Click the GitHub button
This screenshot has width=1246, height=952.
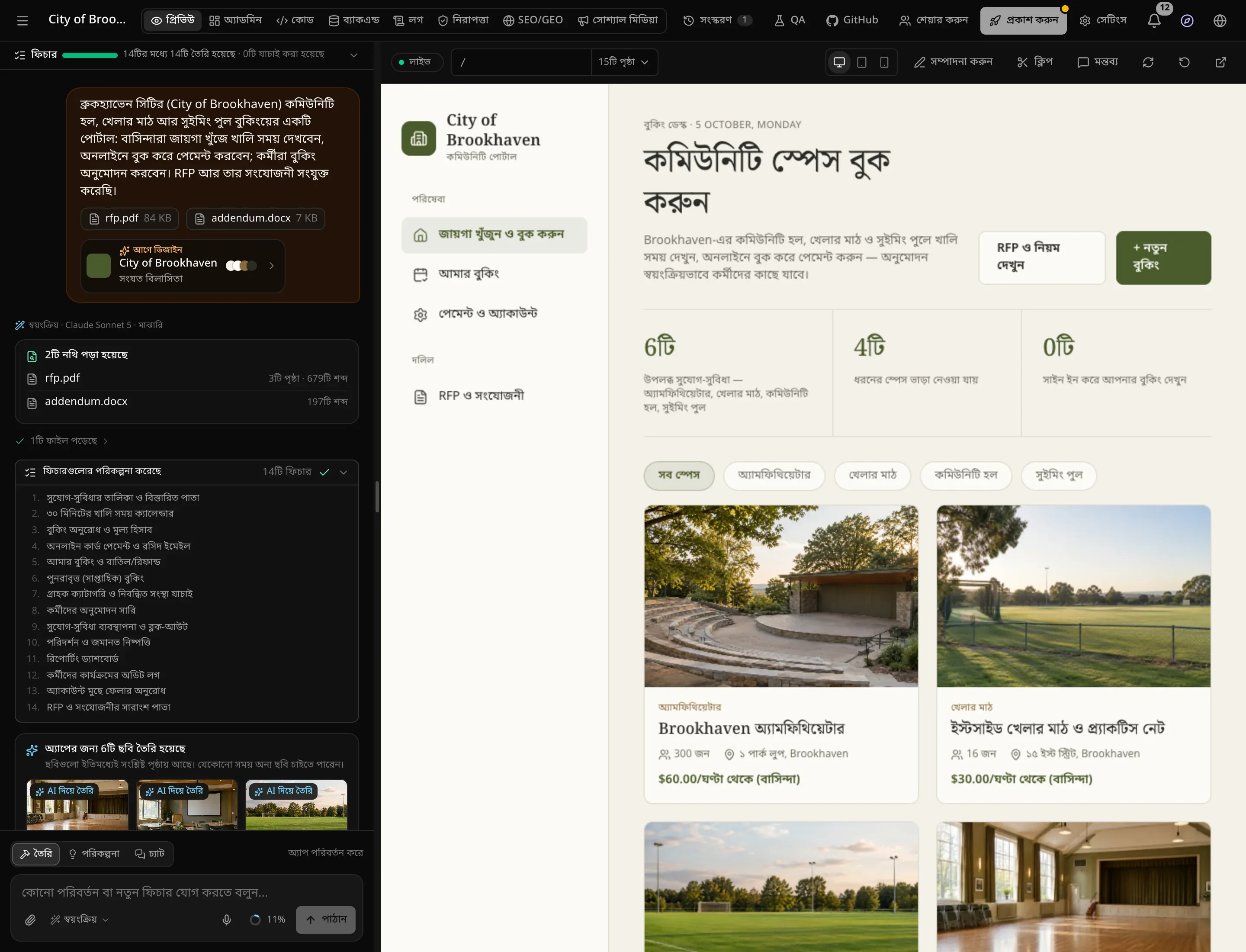pyautogui.click(x=851, y=20)
